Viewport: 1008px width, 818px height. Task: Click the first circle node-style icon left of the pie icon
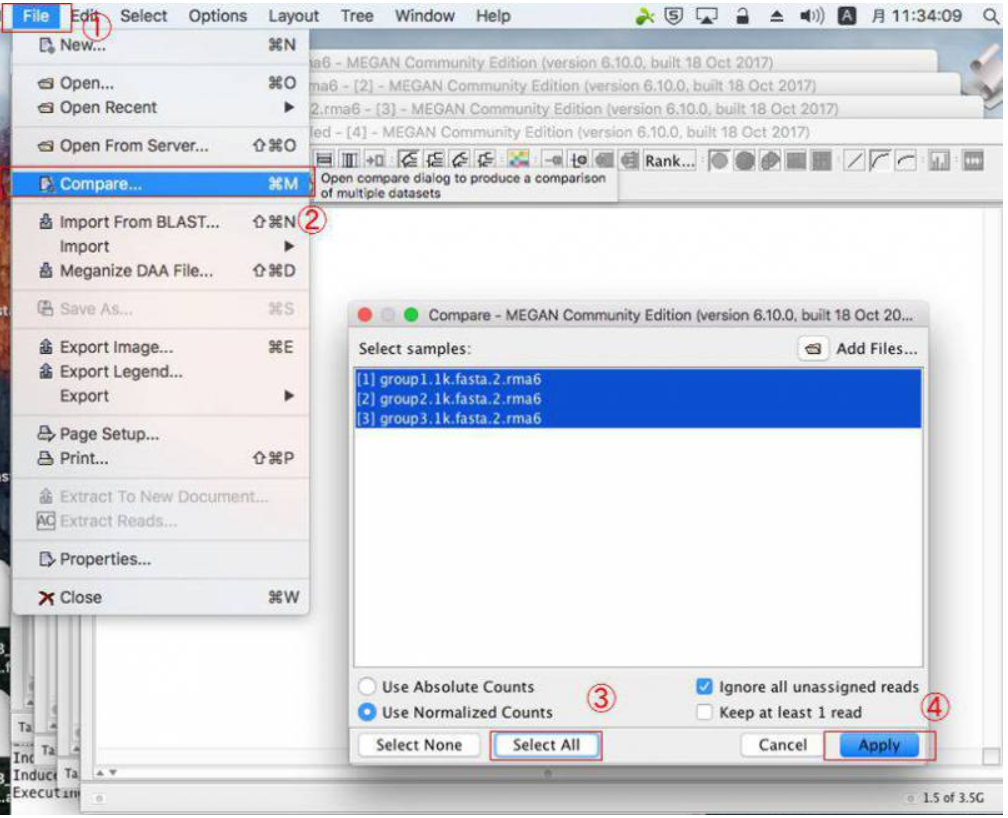719,161
